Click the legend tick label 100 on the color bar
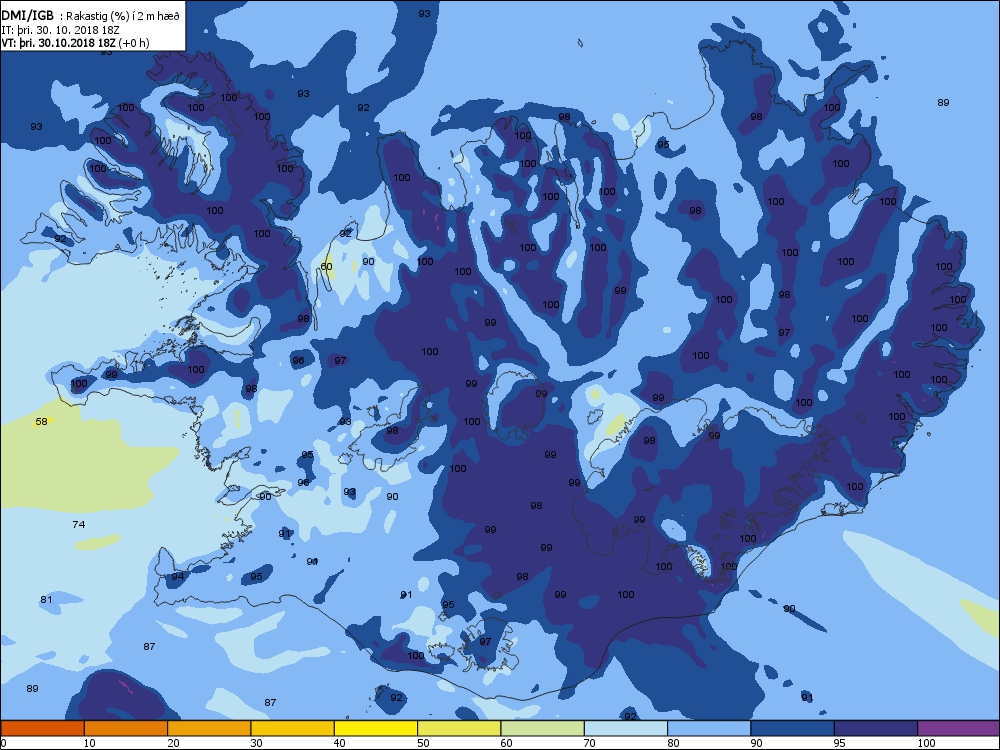The width and height of the screenshot is (1000, 750). 926,743
